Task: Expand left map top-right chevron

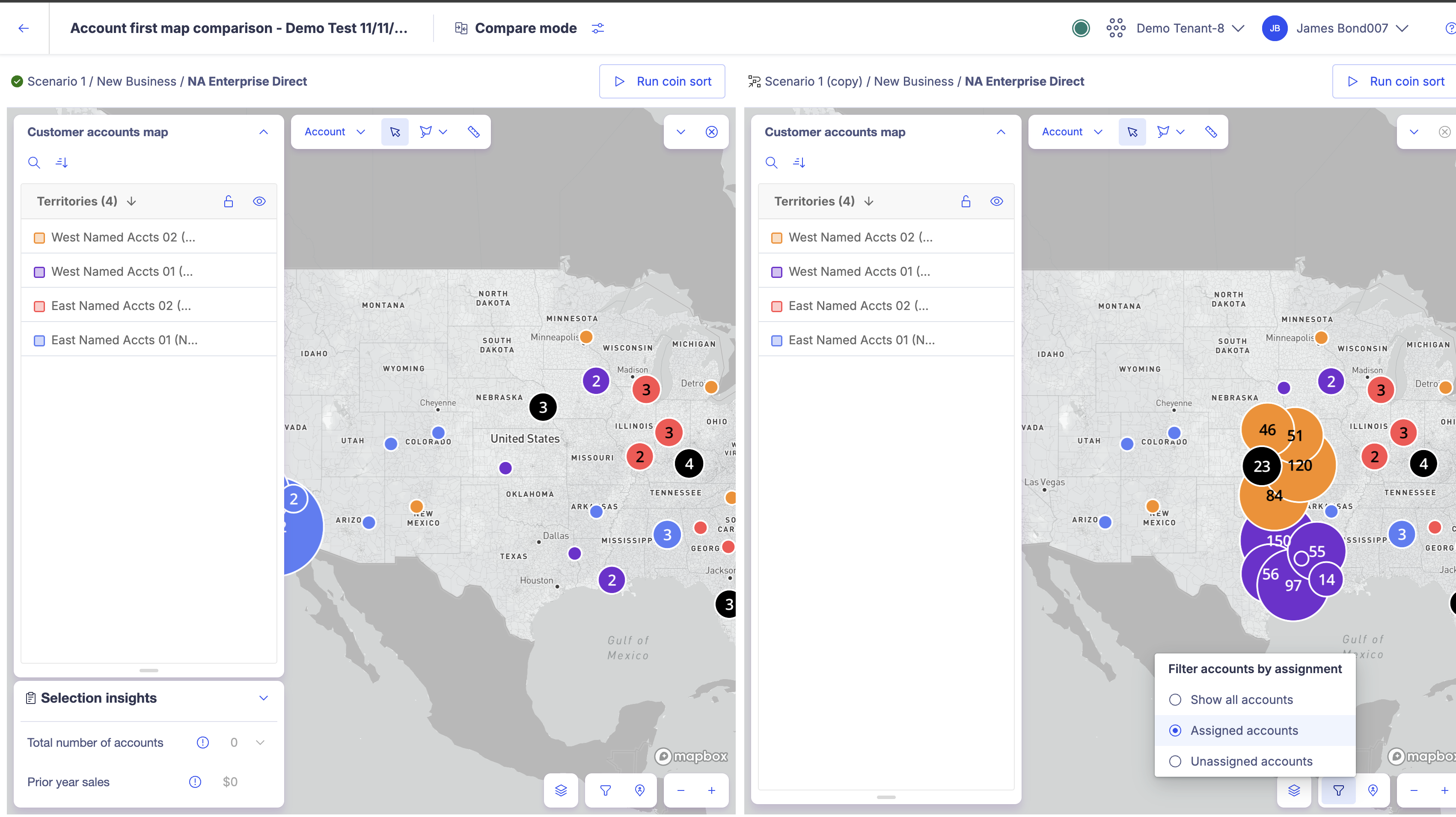Action: coord(680,132)
